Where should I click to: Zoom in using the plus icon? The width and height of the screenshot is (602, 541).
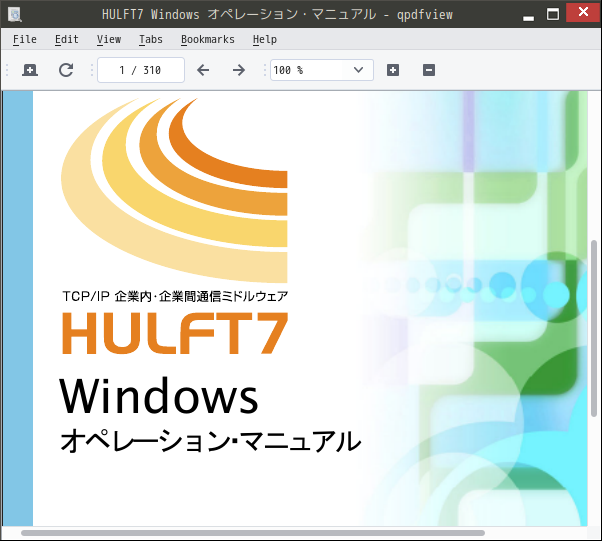point(393,70)
